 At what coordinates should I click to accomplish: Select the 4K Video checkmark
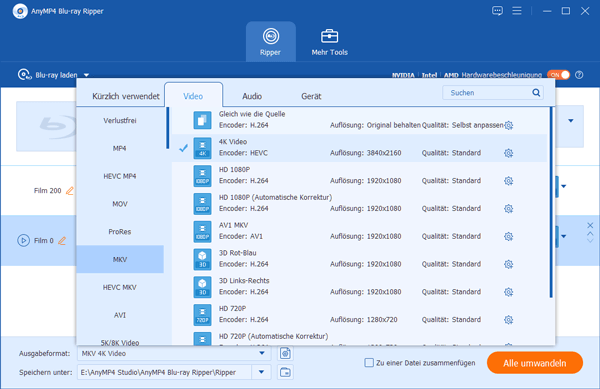184,148
